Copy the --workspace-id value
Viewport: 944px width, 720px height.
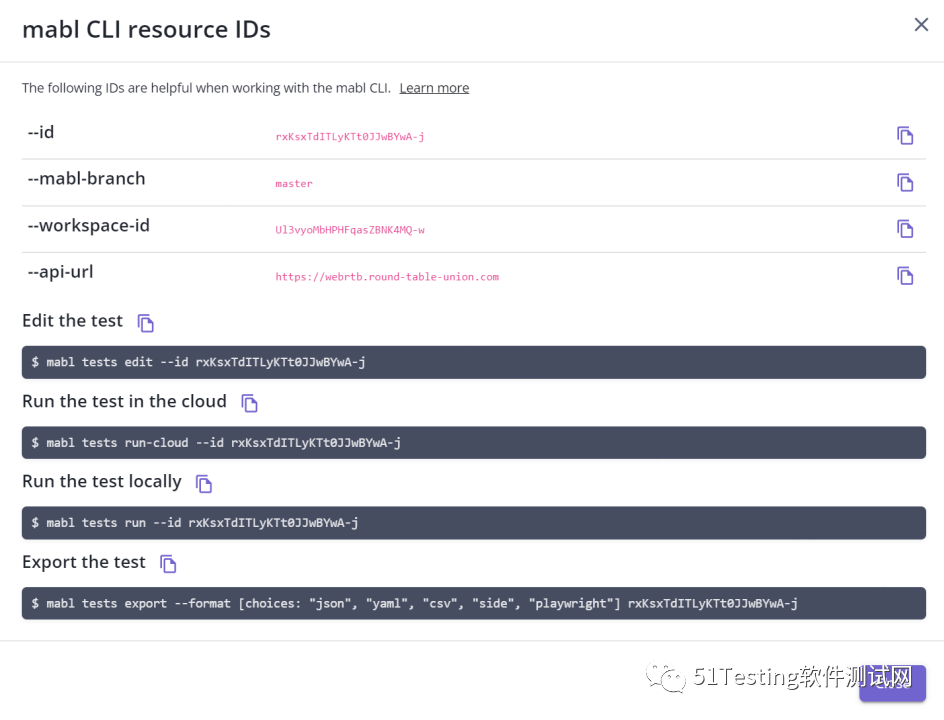pyautogui.click(x=905, y=229)
